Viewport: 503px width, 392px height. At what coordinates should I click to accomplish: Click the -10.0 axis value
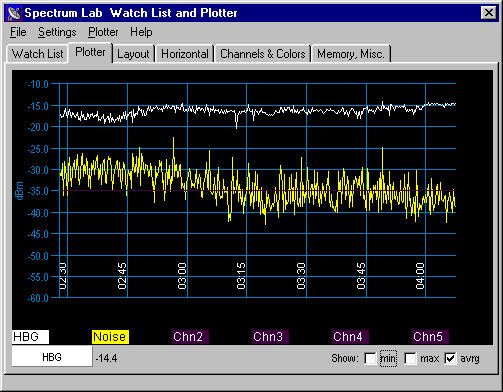coord(38,84)
